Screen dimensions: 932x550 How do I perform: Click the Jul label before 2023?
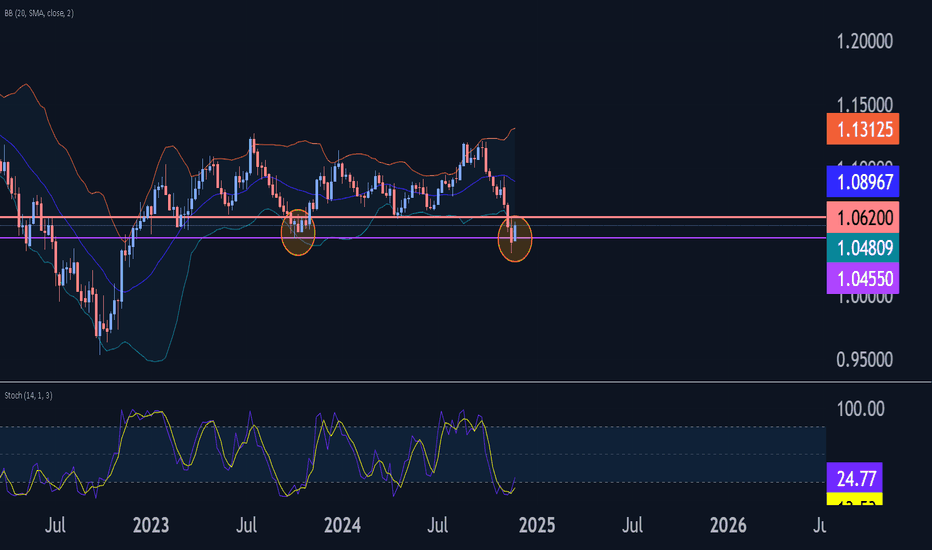(x=55, y=525)
